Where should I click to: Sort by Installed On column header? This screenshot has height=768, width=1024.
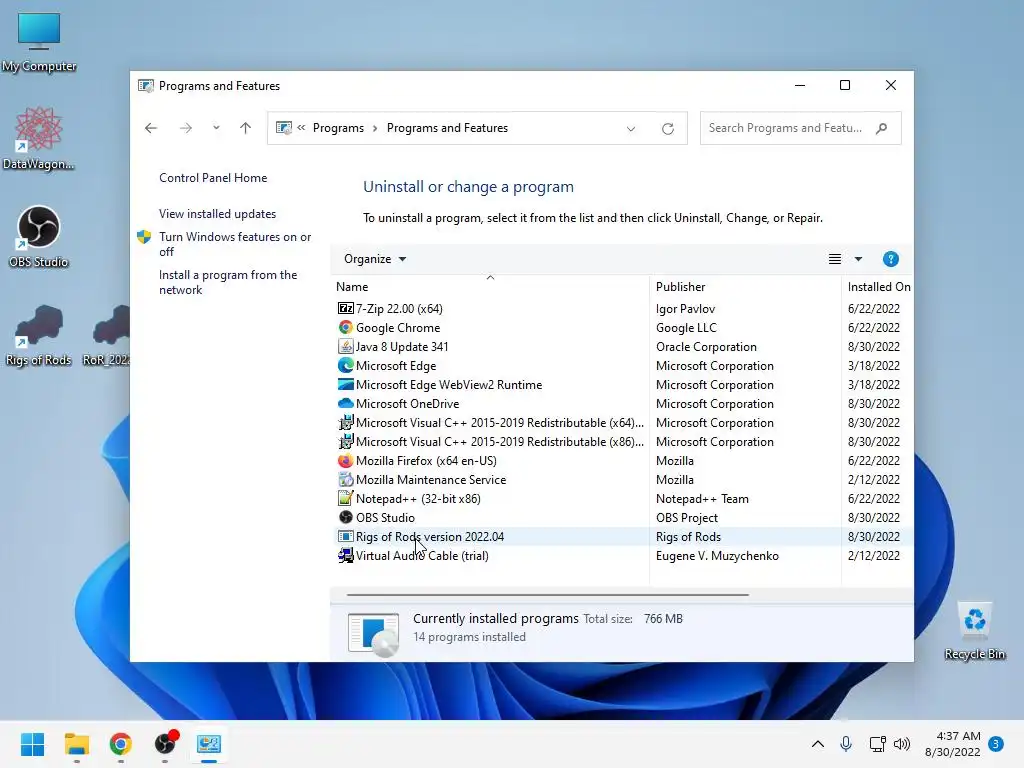pos(878,287)
